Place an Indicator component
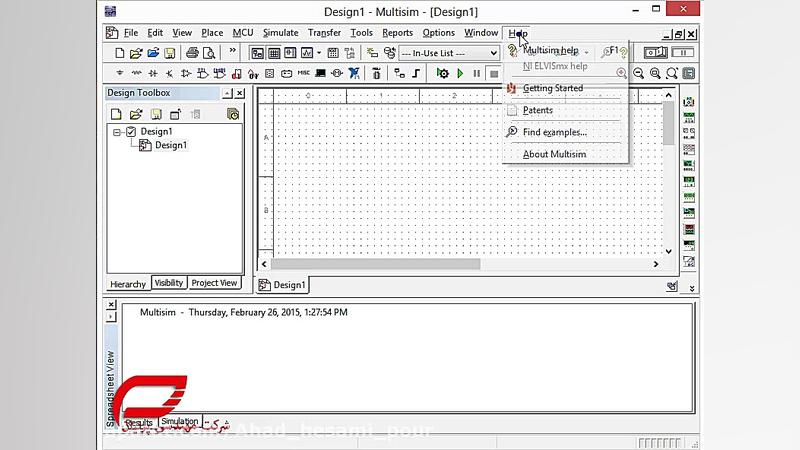 [x=270, y=73]
